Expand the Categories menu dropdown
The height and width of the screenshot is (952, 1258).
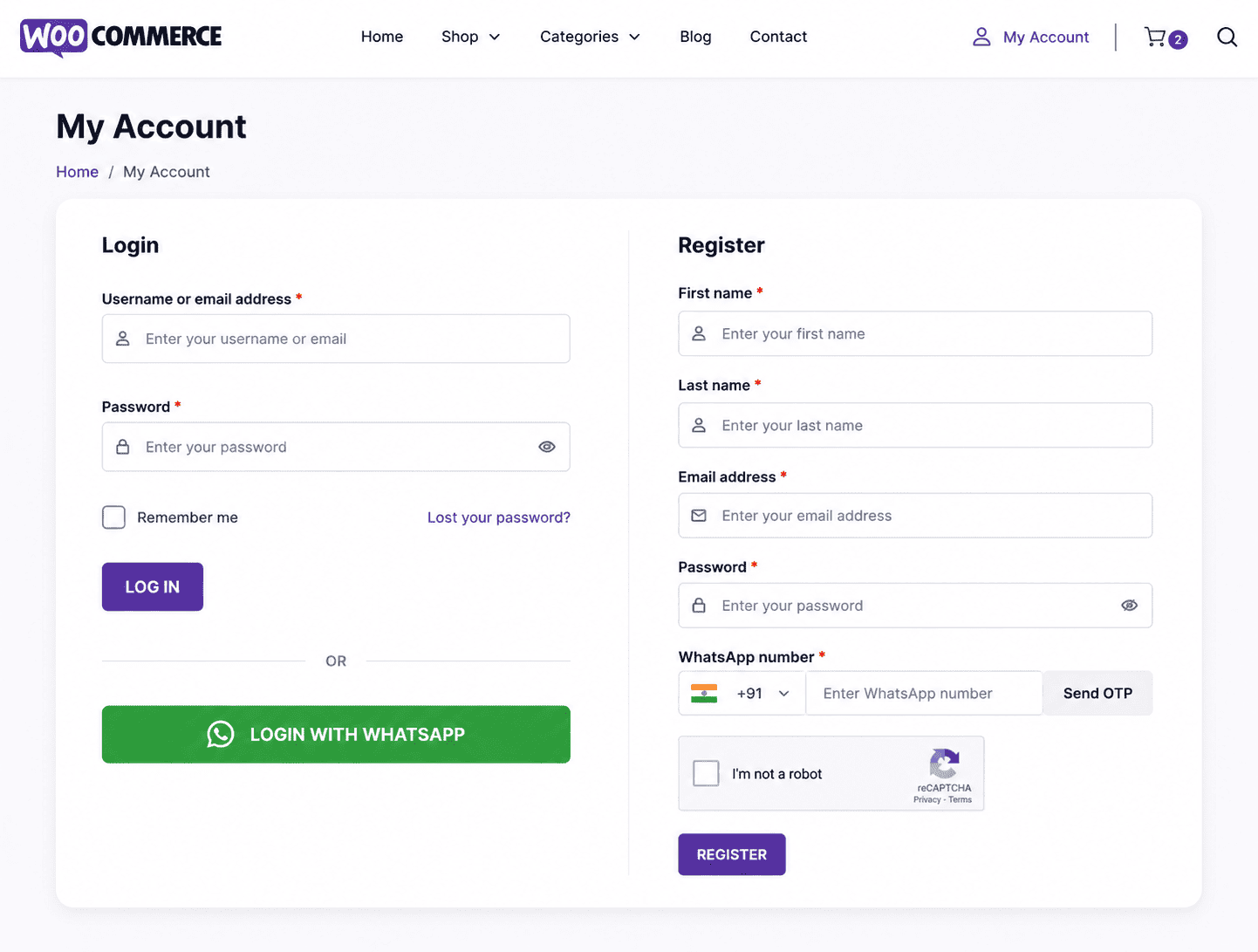point(591,37)
